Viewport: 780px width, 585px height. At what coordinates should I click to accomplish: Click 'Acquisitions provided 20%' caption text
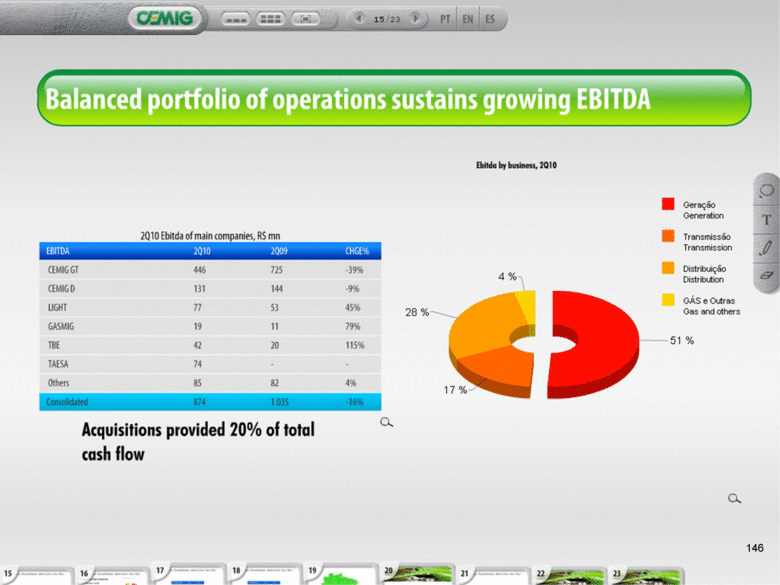198,442
